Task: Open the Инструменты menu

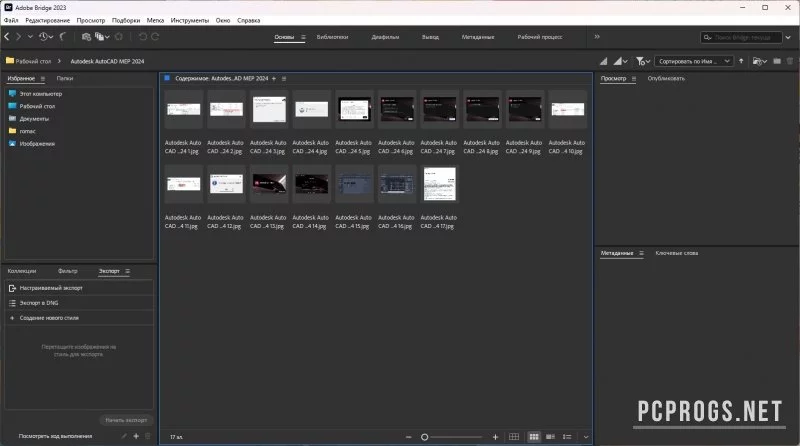Action: [190, 20]
